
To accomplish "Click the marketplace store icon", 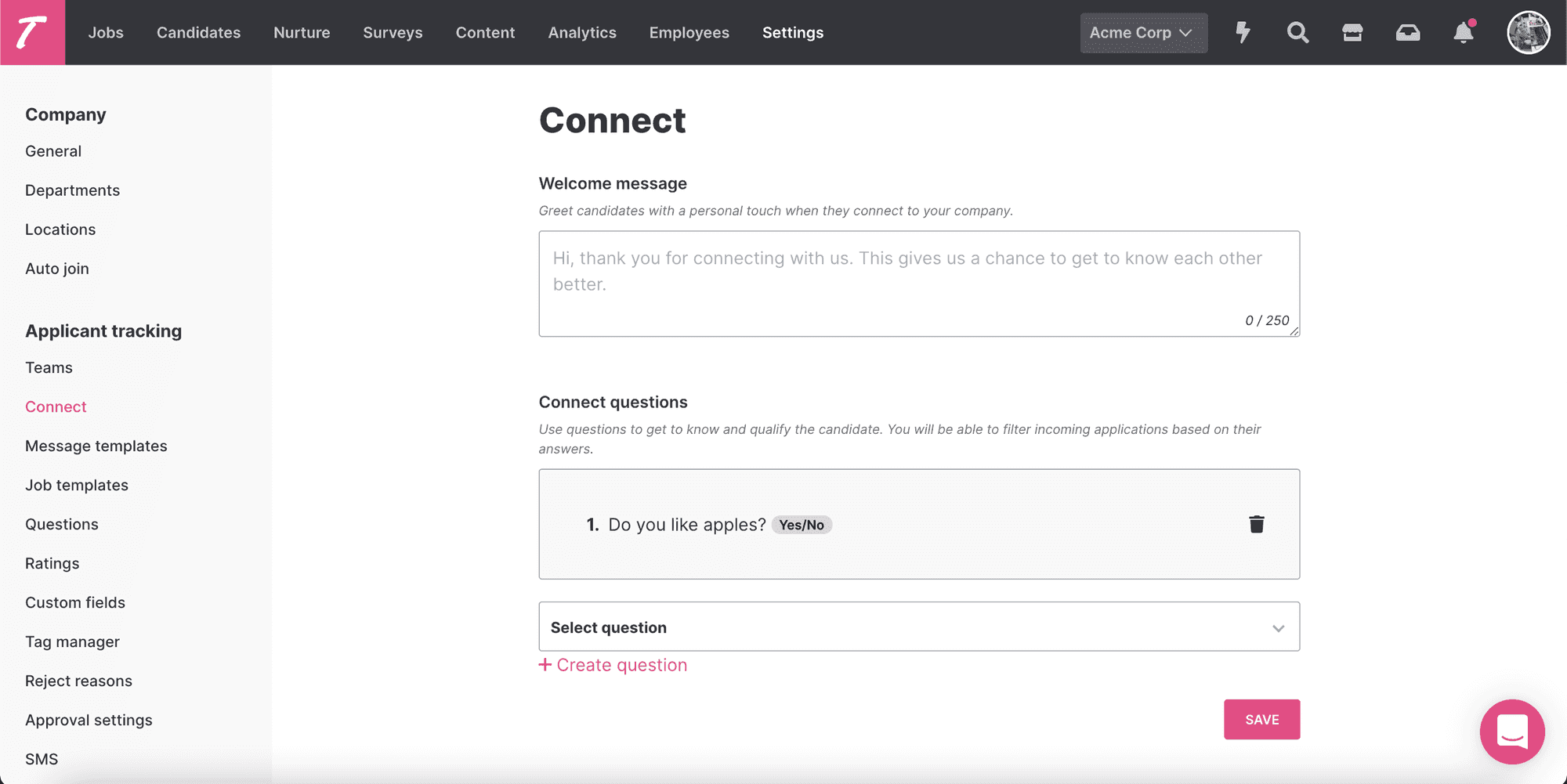I will [x=1352, y=32].
